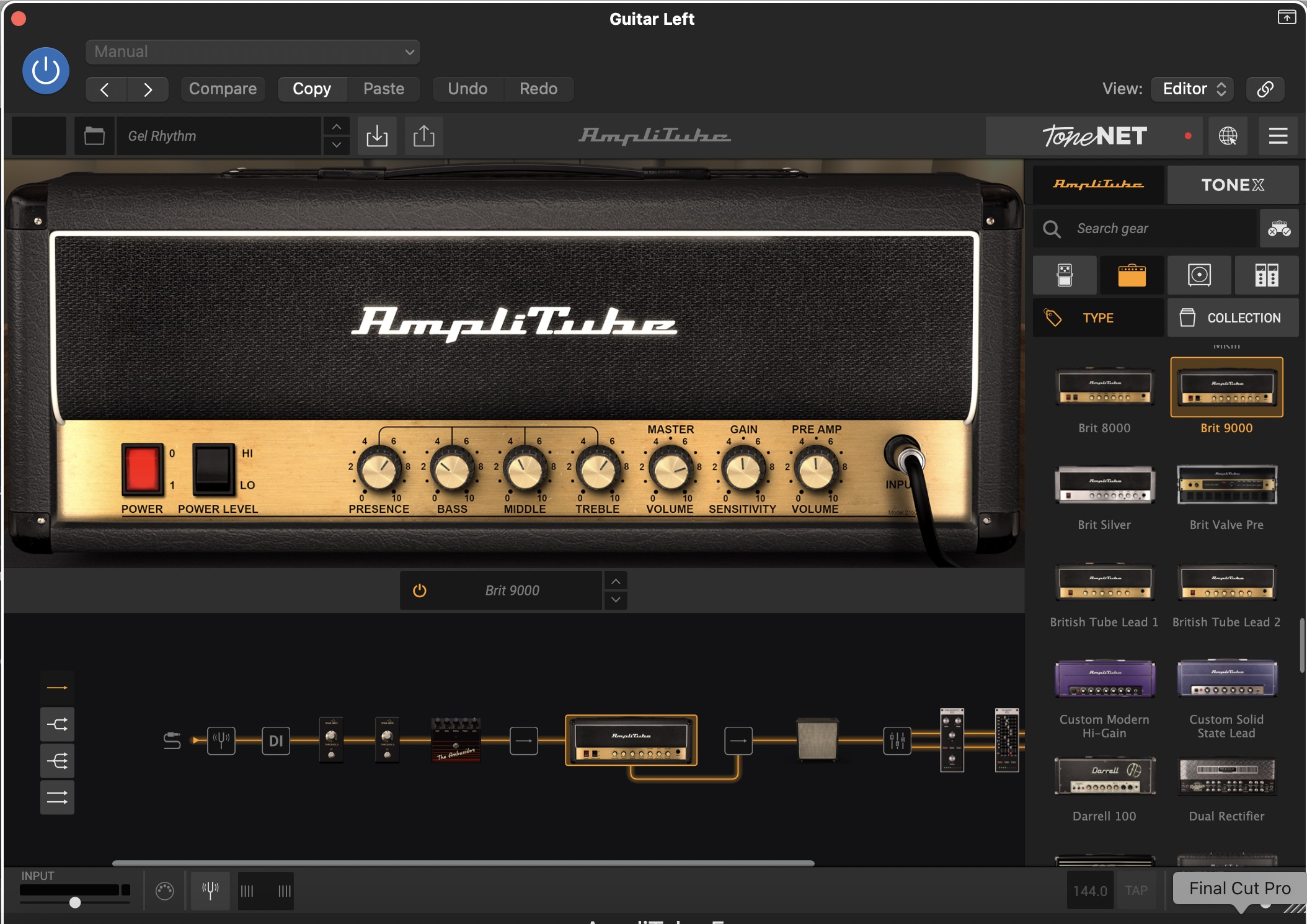Viewport: 1307px width, 924px height.
Task: Toggle the plugin power bypass button
Action: coord(46,71)
